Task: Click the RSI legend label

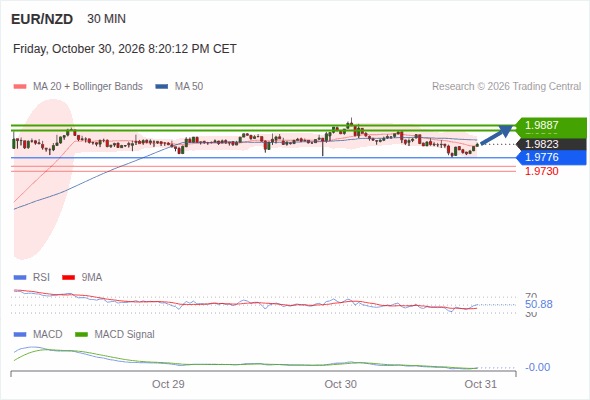Action: [41, 278]
